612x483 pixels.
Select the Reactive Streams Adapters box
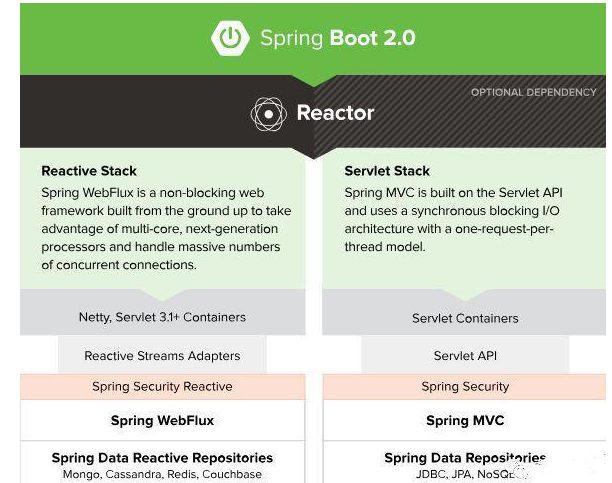[162, 355]
